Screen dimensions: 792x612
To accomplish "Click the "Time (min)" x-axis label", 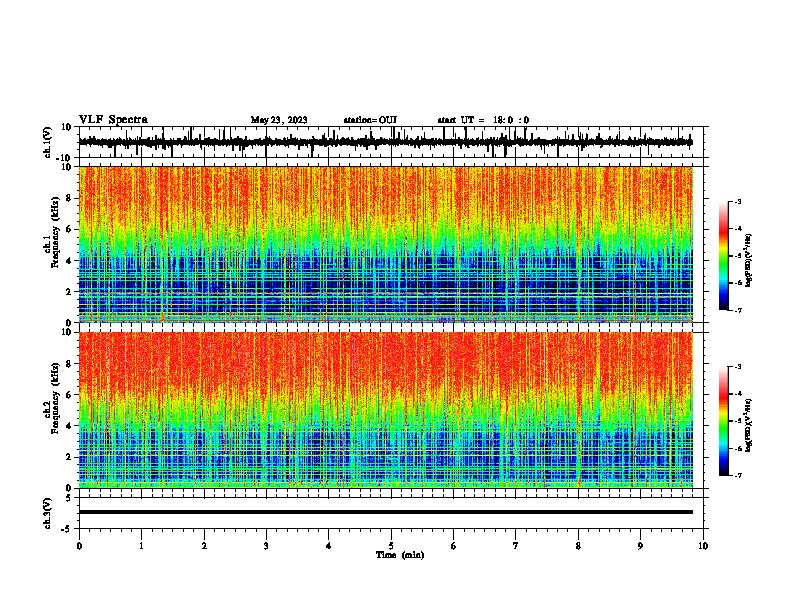I will (x=400, y=555).
